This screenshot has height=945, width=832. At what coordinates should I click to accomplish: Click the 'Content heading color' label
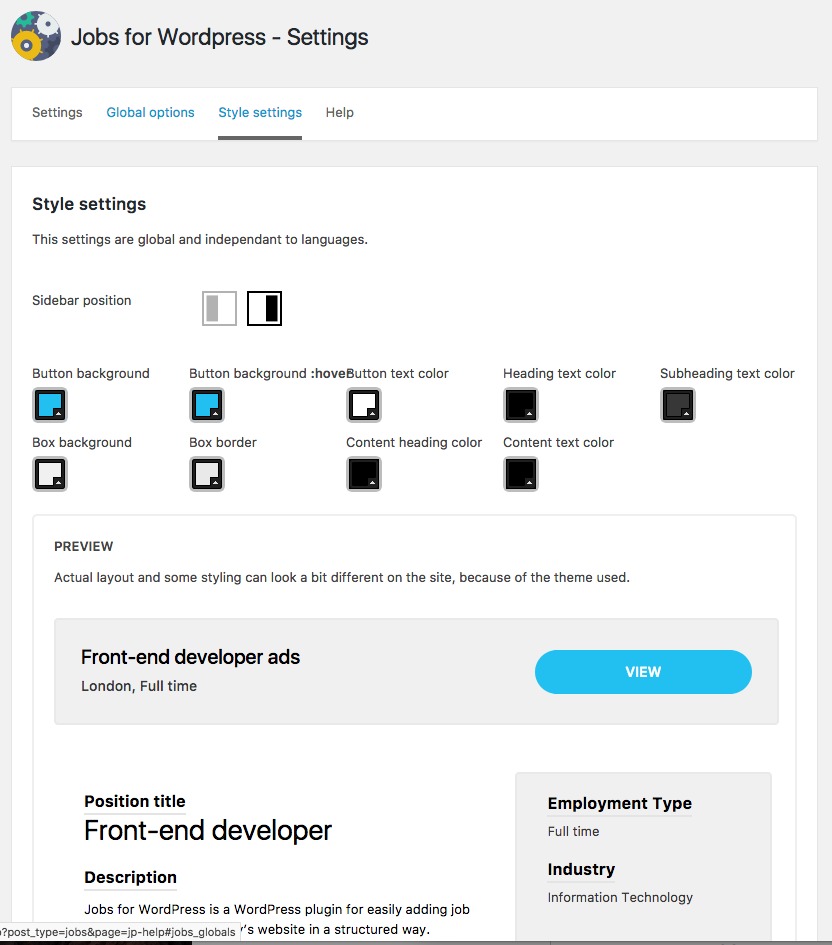tap(414, 442)
